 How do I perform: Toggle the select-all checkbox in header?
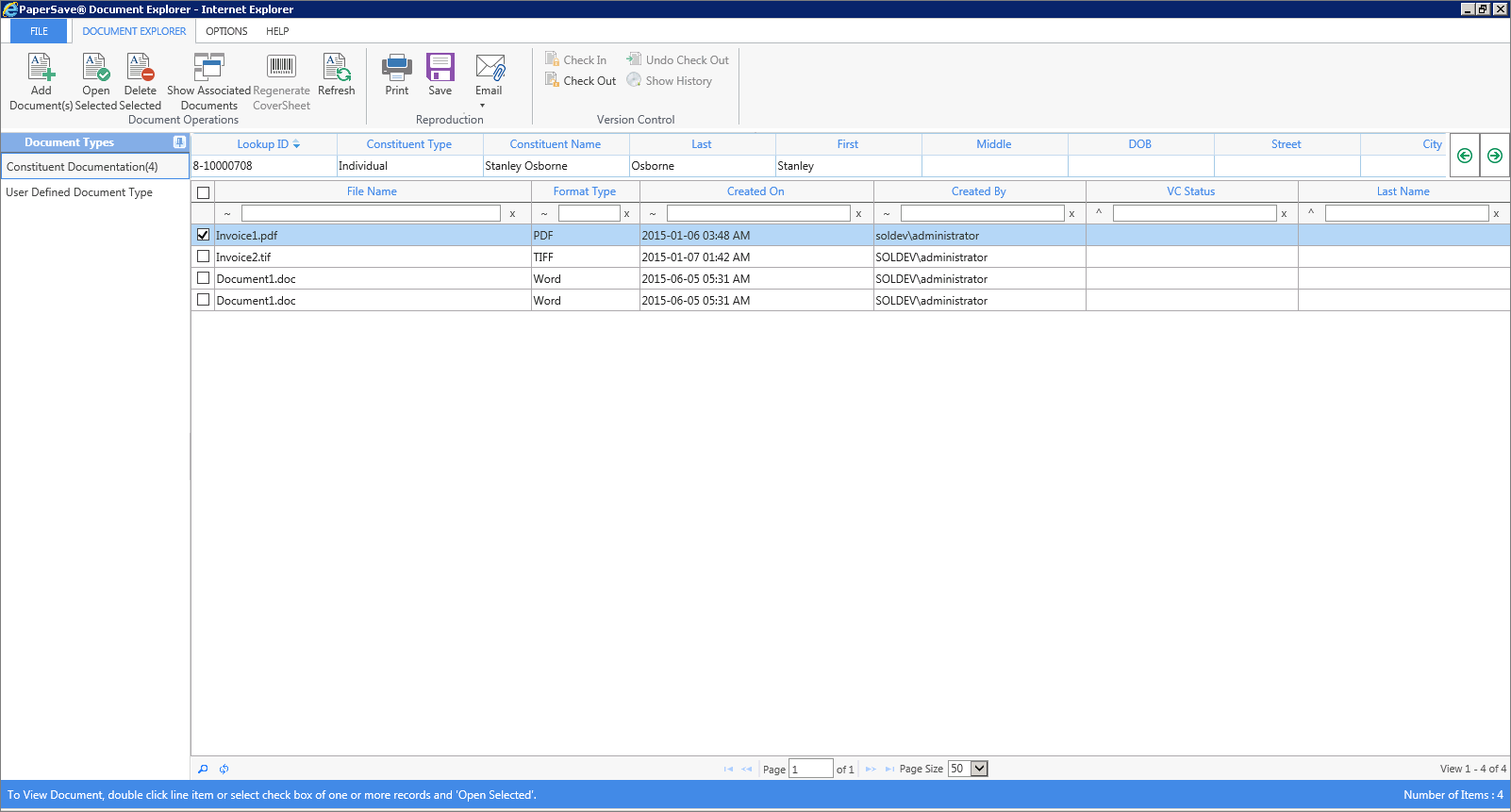[203, 192]
